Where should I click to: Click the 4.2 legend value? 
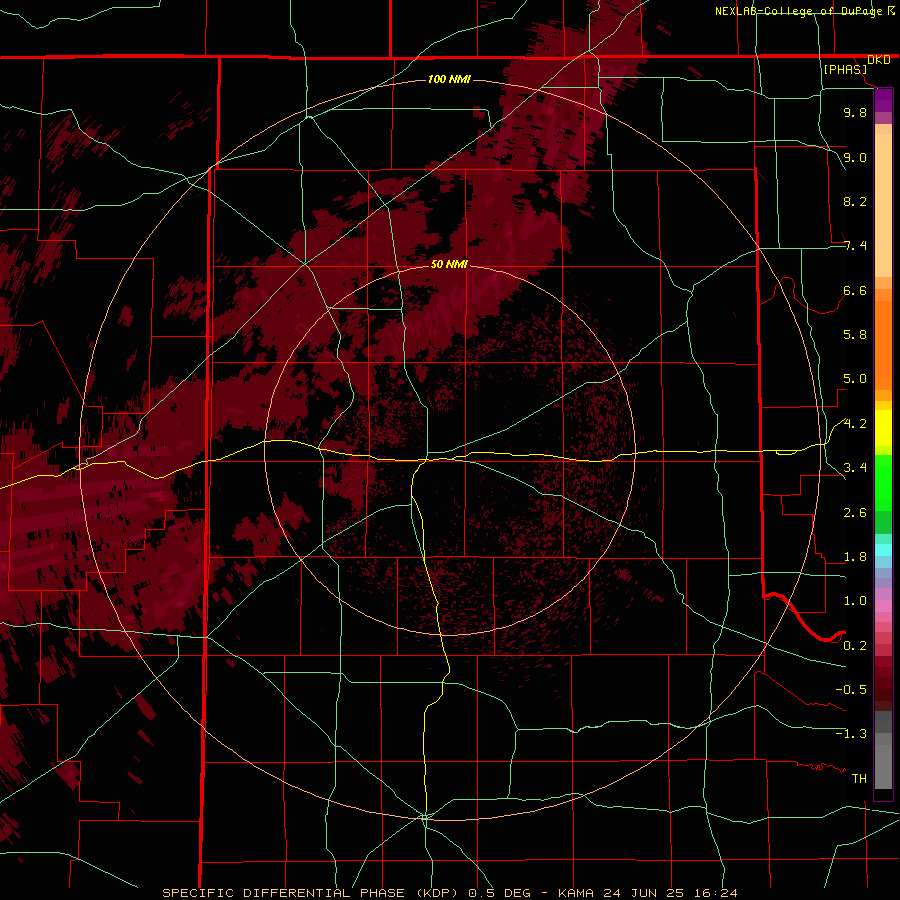click(855, 424)
